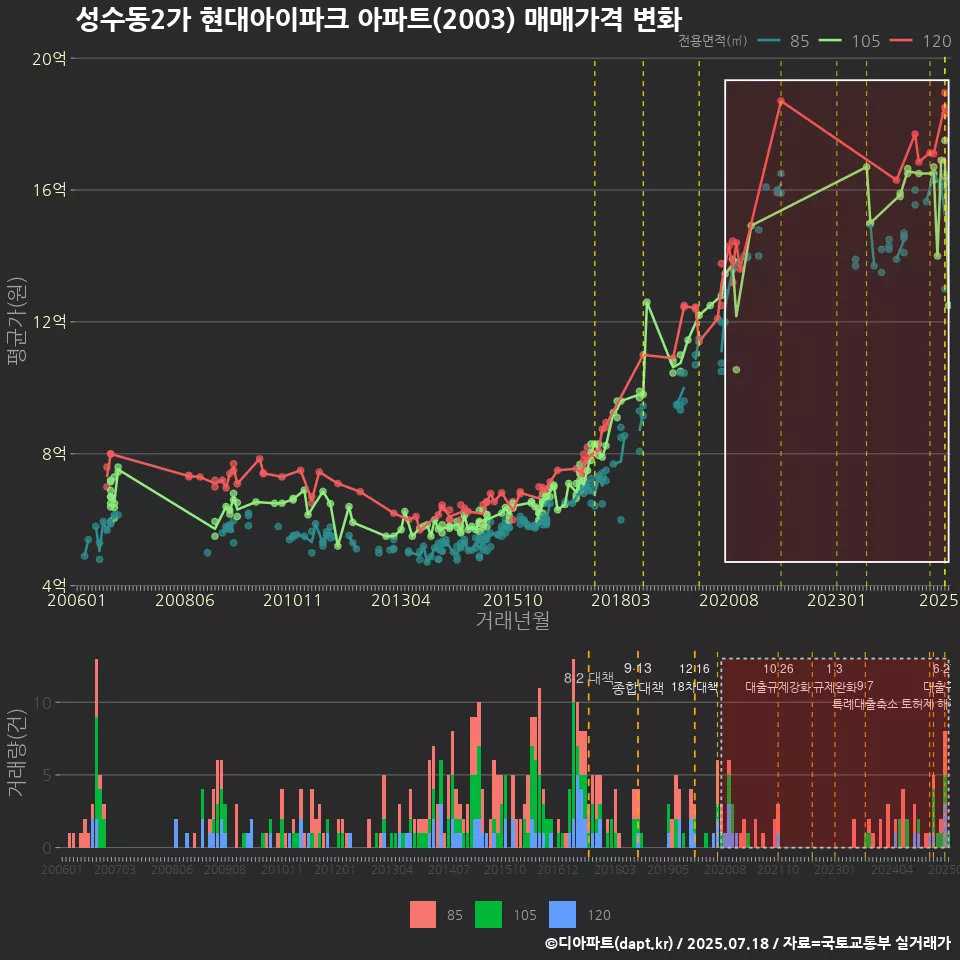This screenshot has height=960, width=960.
Task: Click the 105 green legend line at top
Action: 830,41
